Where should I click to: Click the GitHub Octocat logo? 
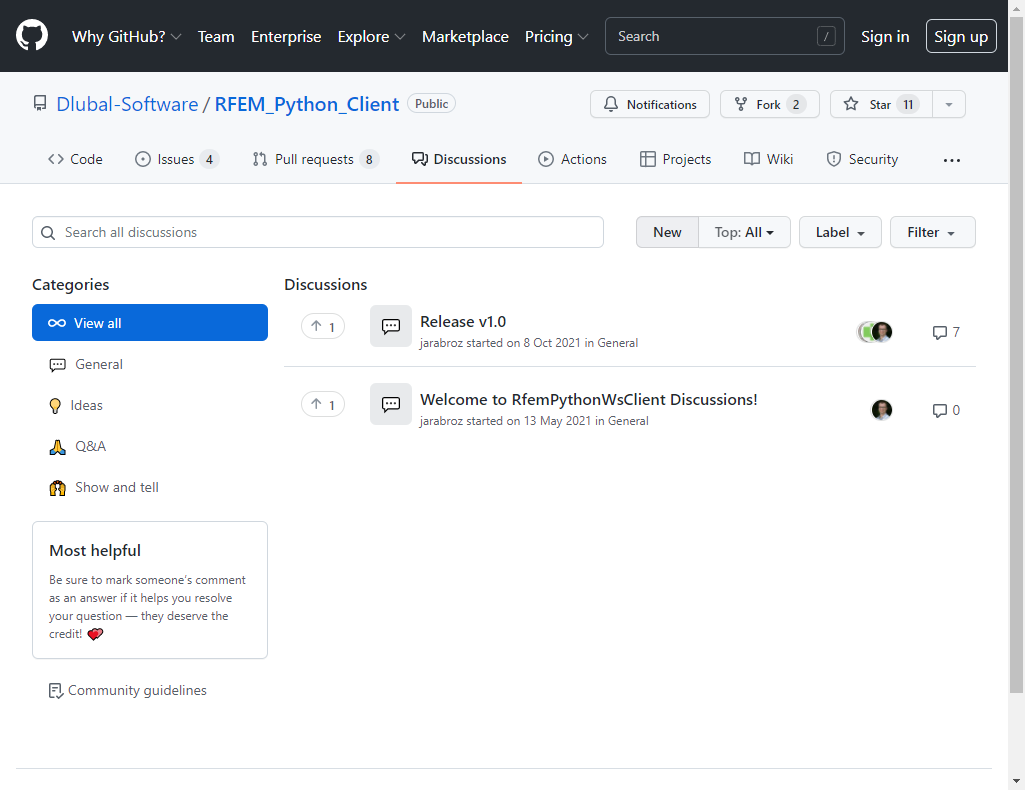coord(32,36)
